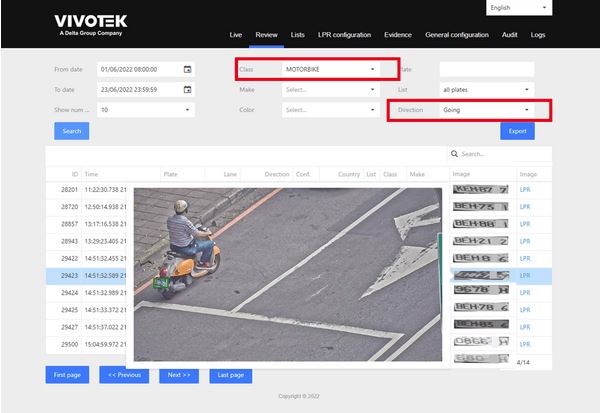The image size is (600, 413).
Task: Click the magnifier icon in table search
Action: coord(454,154)
